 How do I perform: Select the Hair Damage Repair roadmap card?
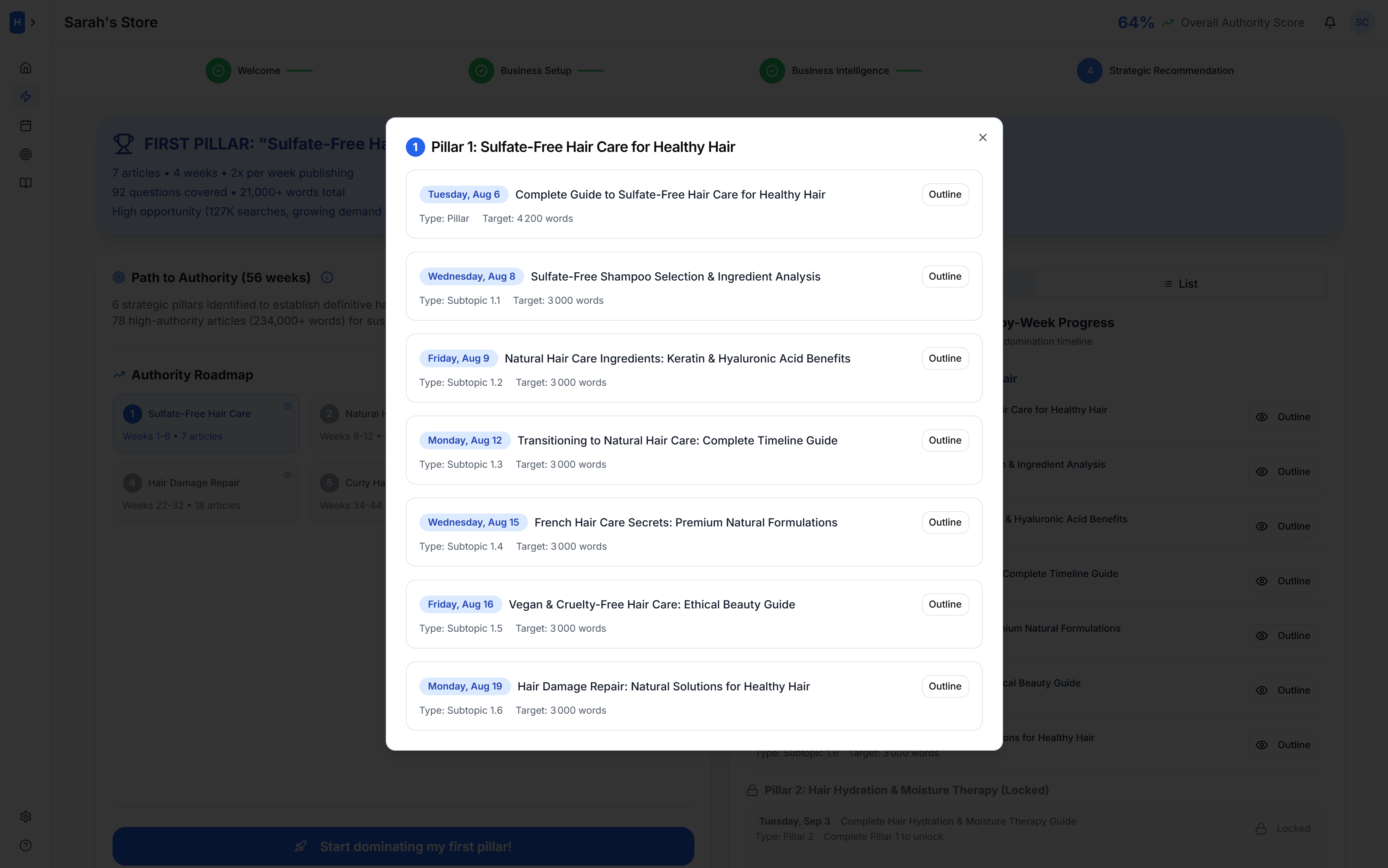click(205, 493)
